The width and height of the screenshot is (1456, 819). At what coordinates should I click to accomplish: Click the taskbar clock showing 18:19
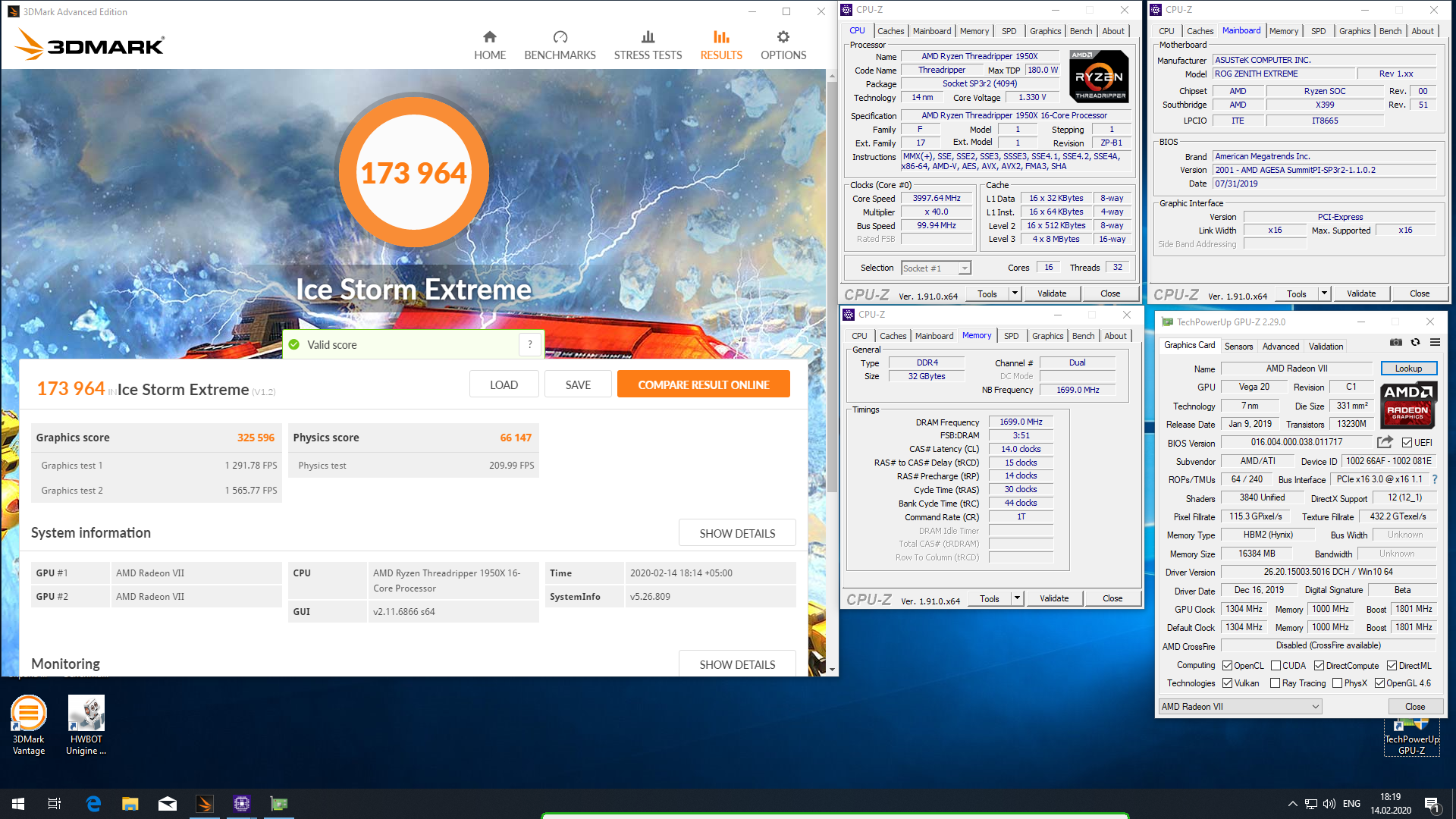pyautogui.click(x=1391, y=804)
